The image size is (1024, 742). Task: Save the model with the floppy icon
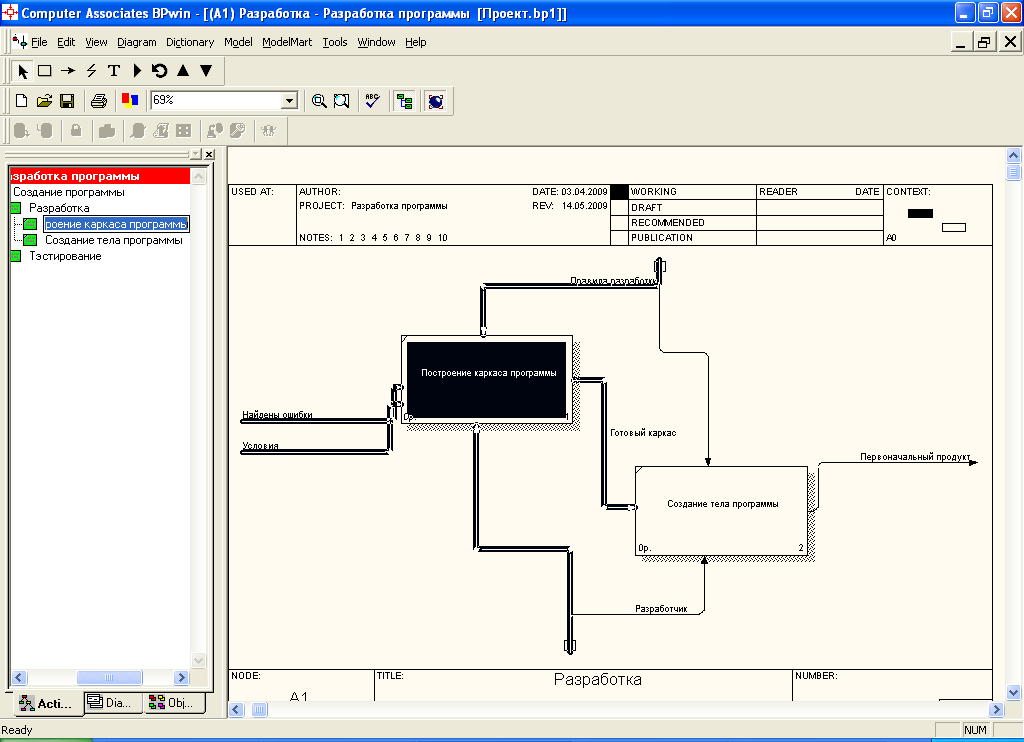pos(67,101)
